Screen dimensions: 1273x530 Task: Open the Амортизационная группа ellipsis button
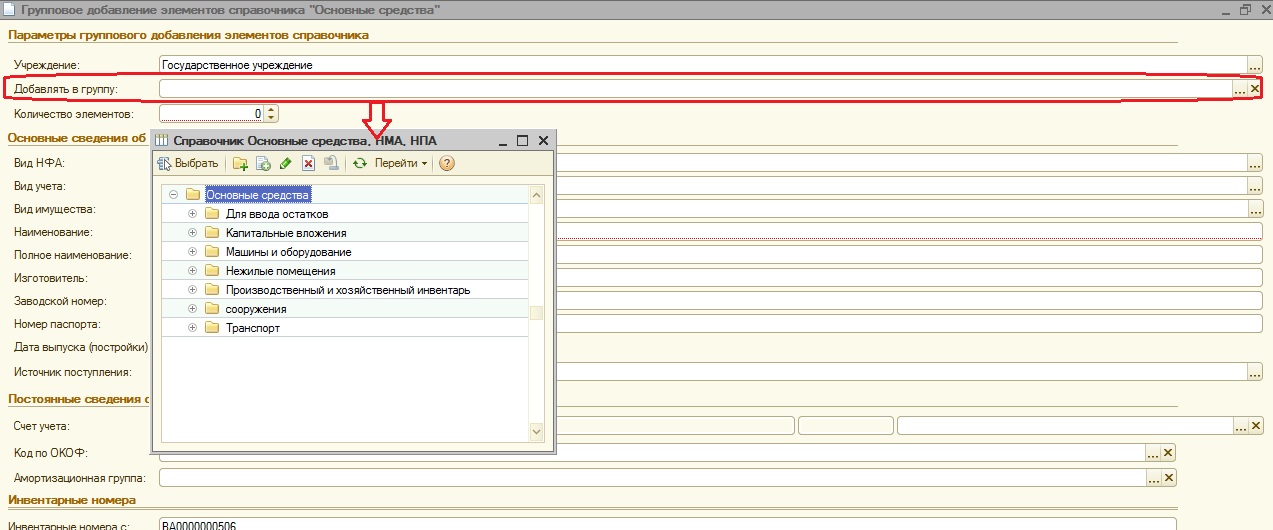point(1152,479)
